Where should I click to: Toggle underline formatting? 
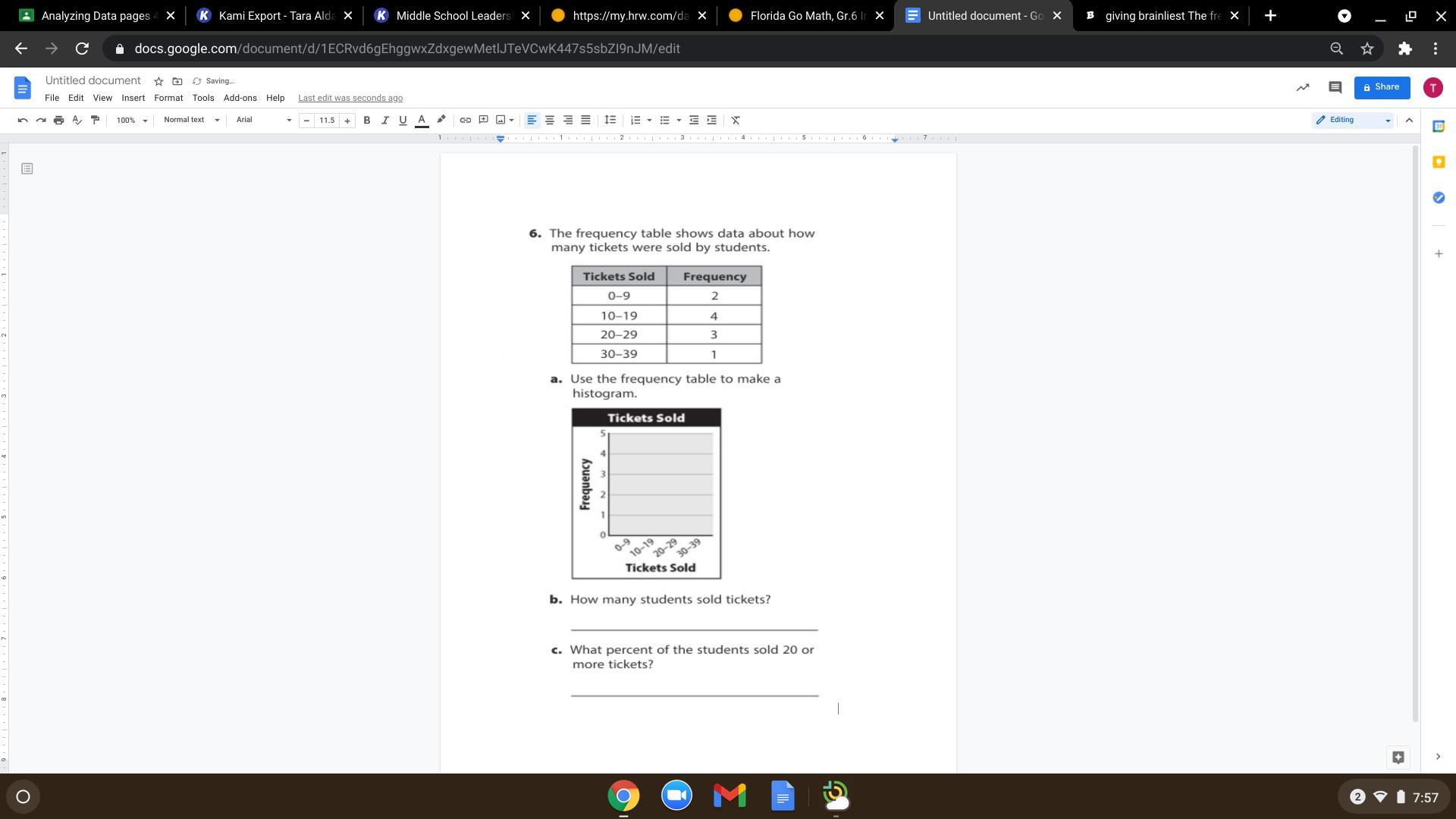point(403,120)
